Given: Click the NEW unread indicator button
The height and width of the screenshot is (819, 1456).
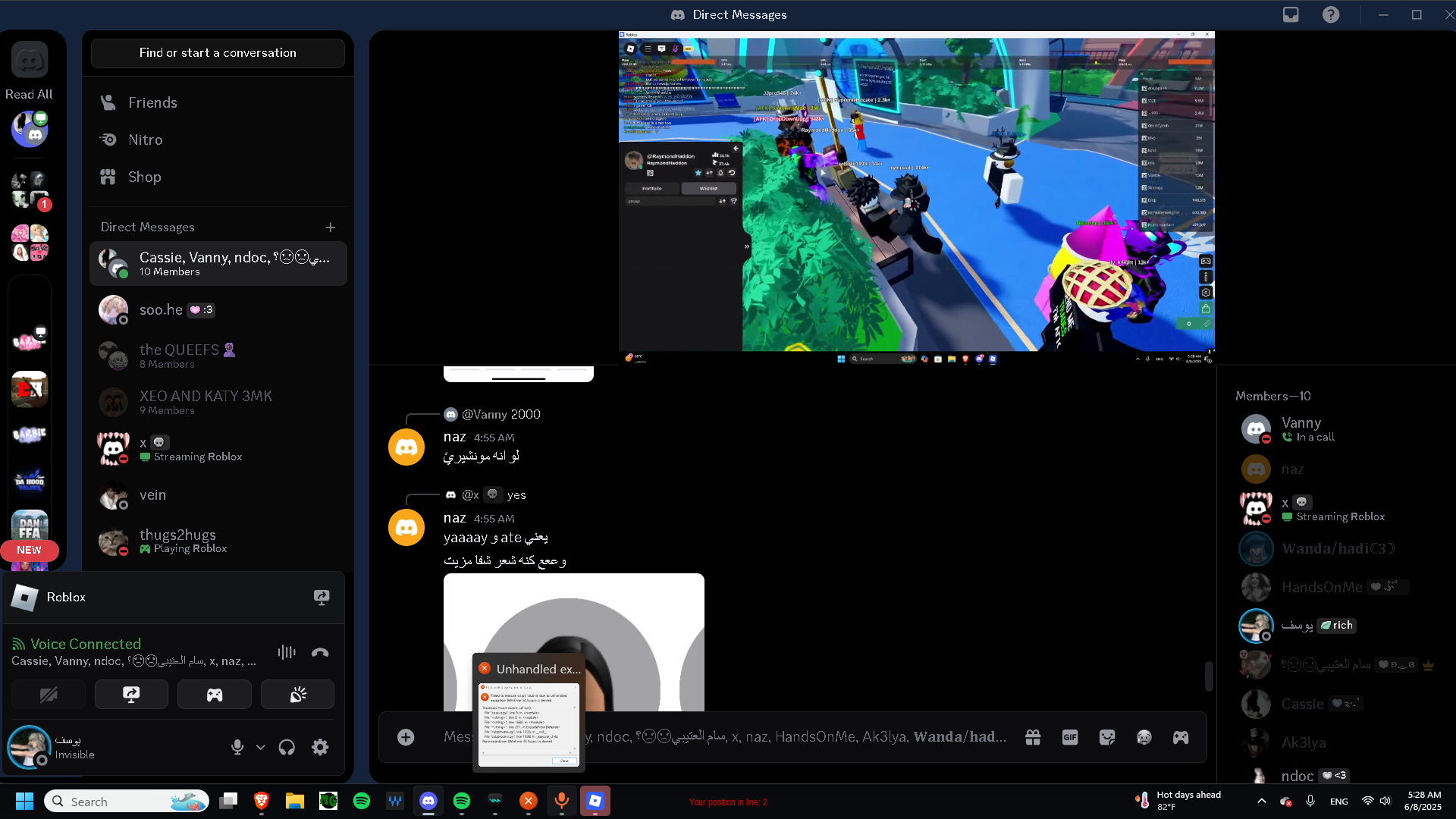Looking at the screenshot, I should pyautogui.click(x=29, y=551).
